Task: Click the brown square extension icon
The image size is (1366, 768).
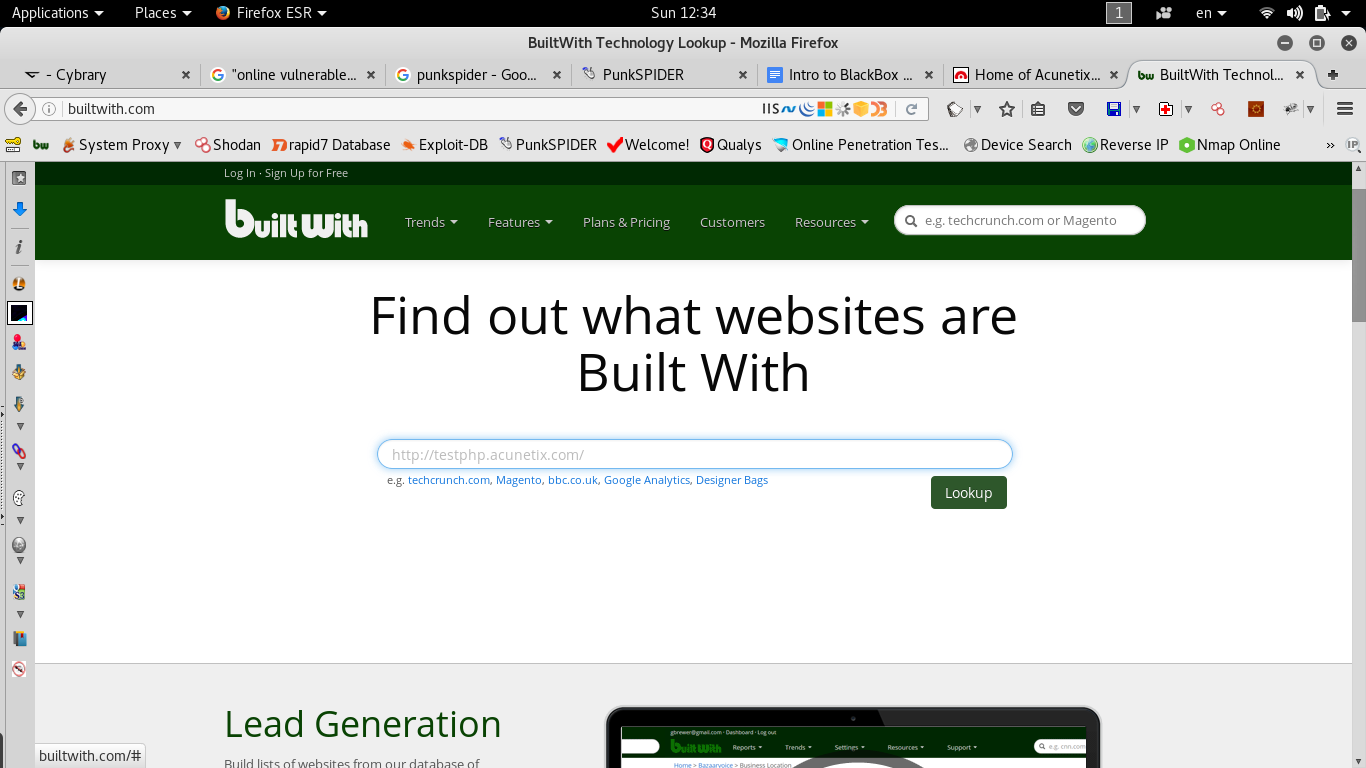Action: 1256,109
